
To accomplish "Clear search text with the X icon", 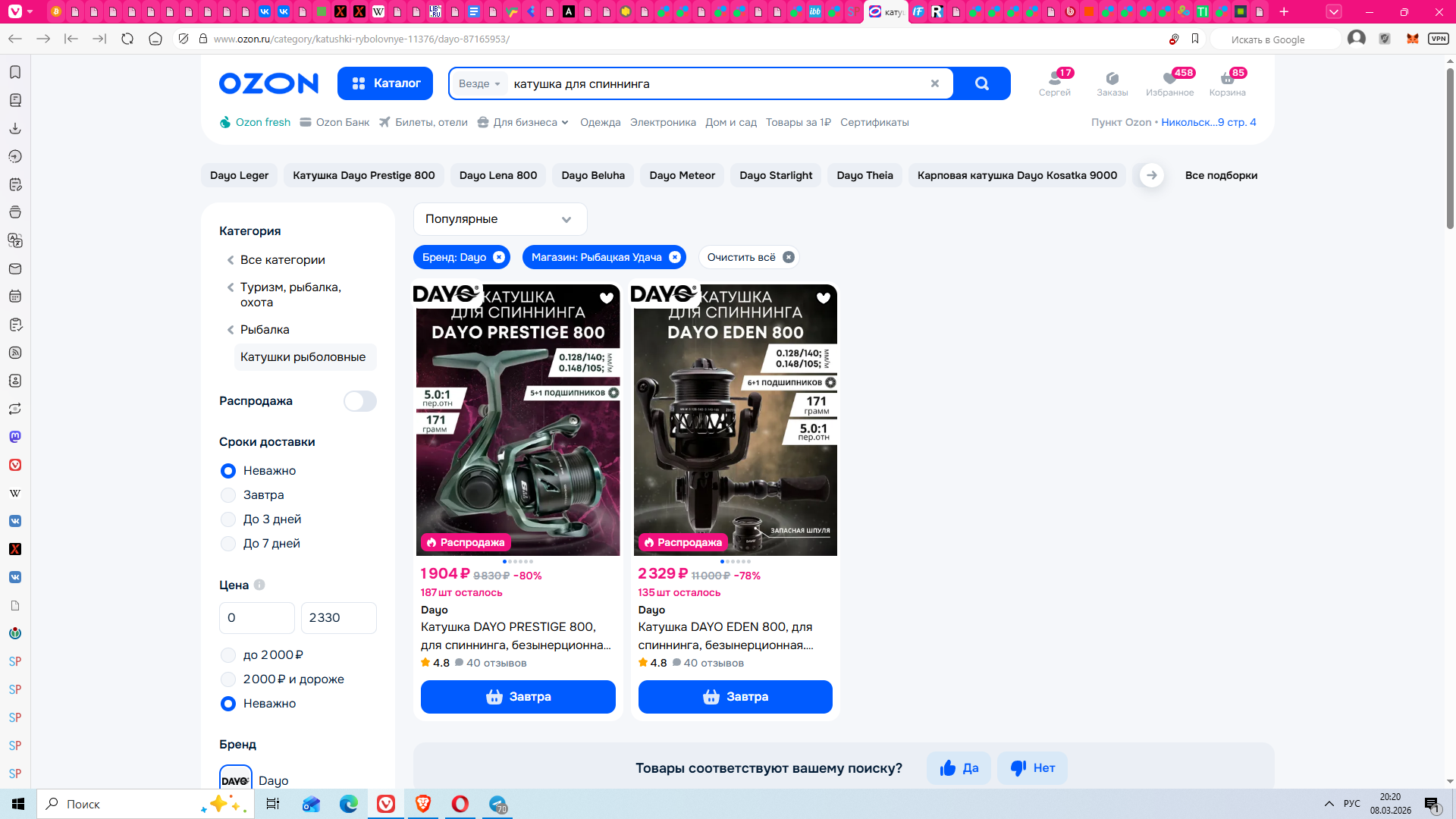I will click(x=935, y=83).
